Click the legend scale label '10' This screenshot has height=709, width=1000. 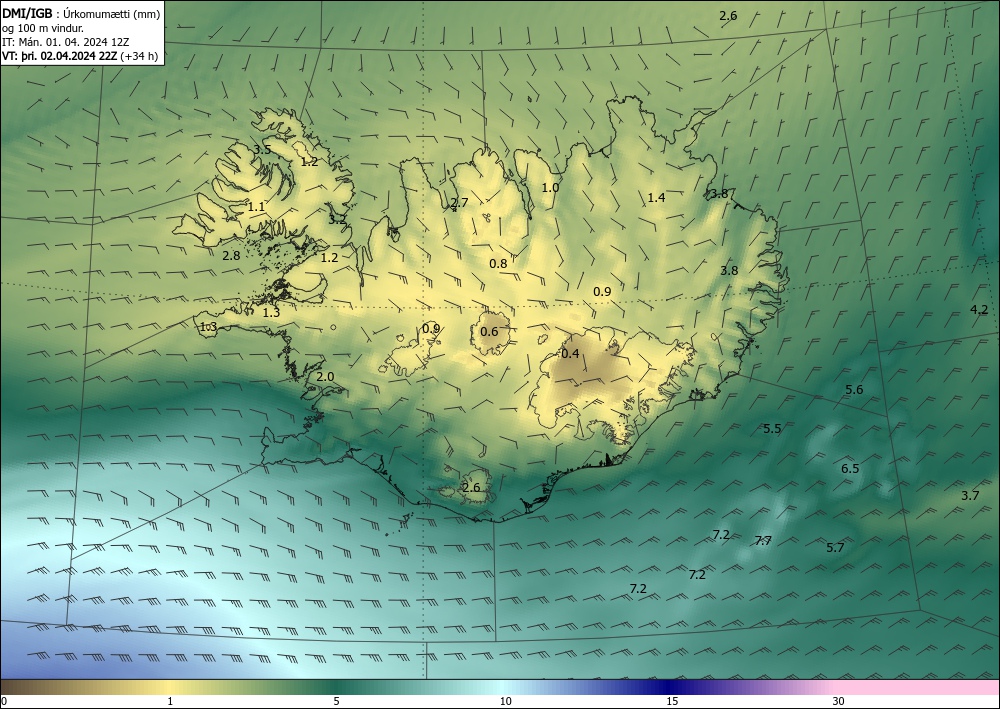click(x=505, y=702)
